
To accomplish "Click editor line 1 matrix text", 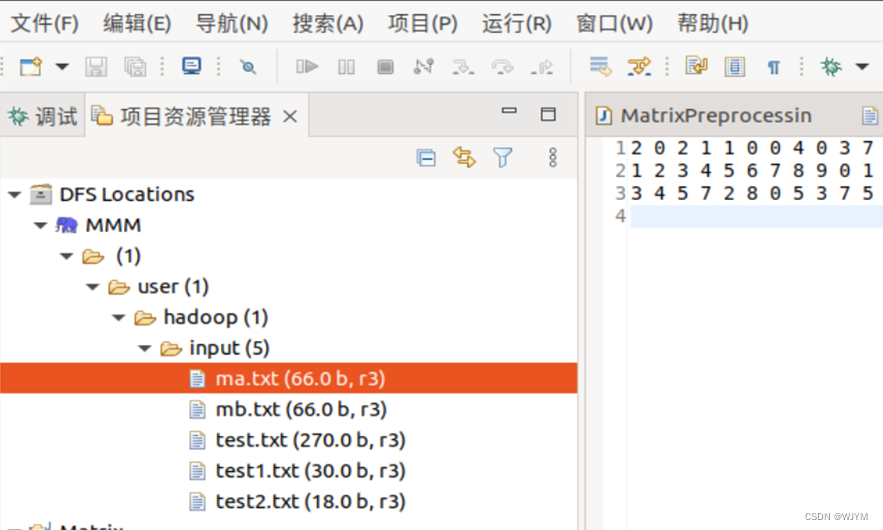I will pos(752,148).
